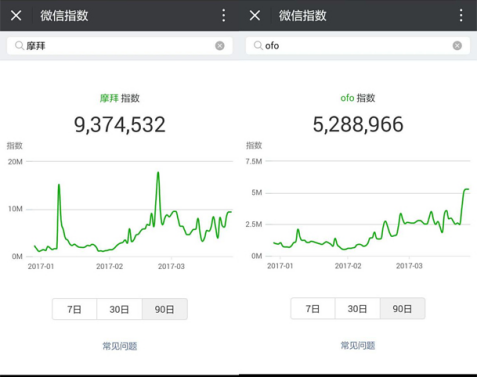Close the left 微信指数 page with X
This screenshot has width=477, height=377.
pos(16,15)
